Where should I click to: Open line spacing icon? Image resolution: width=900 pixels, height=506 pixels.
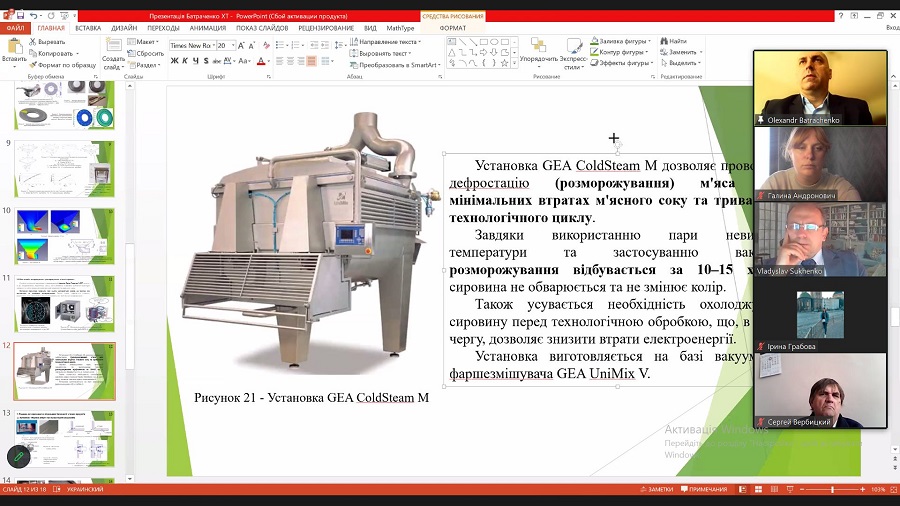pos(339,45)
